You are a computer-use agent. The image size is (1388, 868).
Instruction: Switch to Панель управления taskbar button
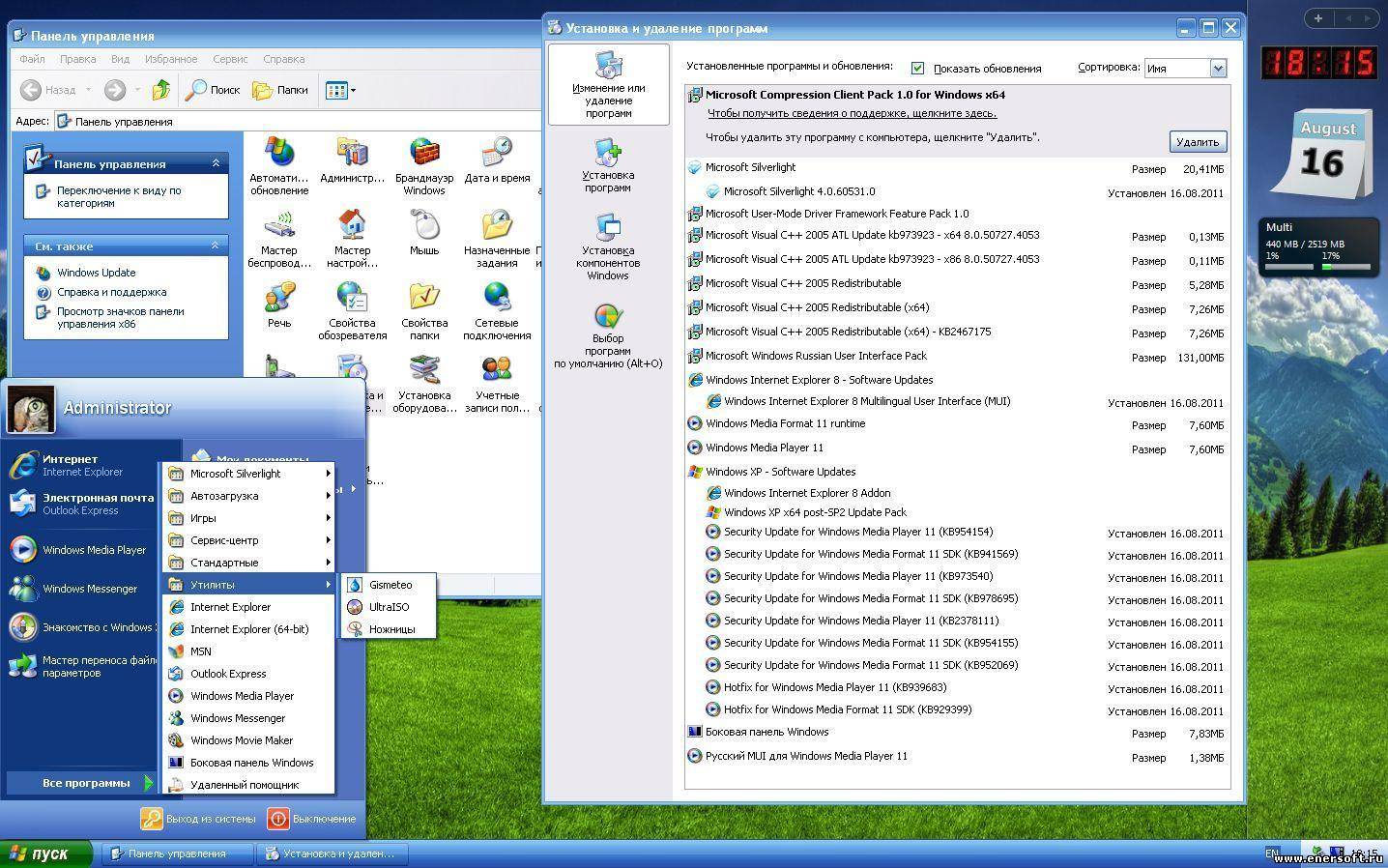[x=177, y=854]
